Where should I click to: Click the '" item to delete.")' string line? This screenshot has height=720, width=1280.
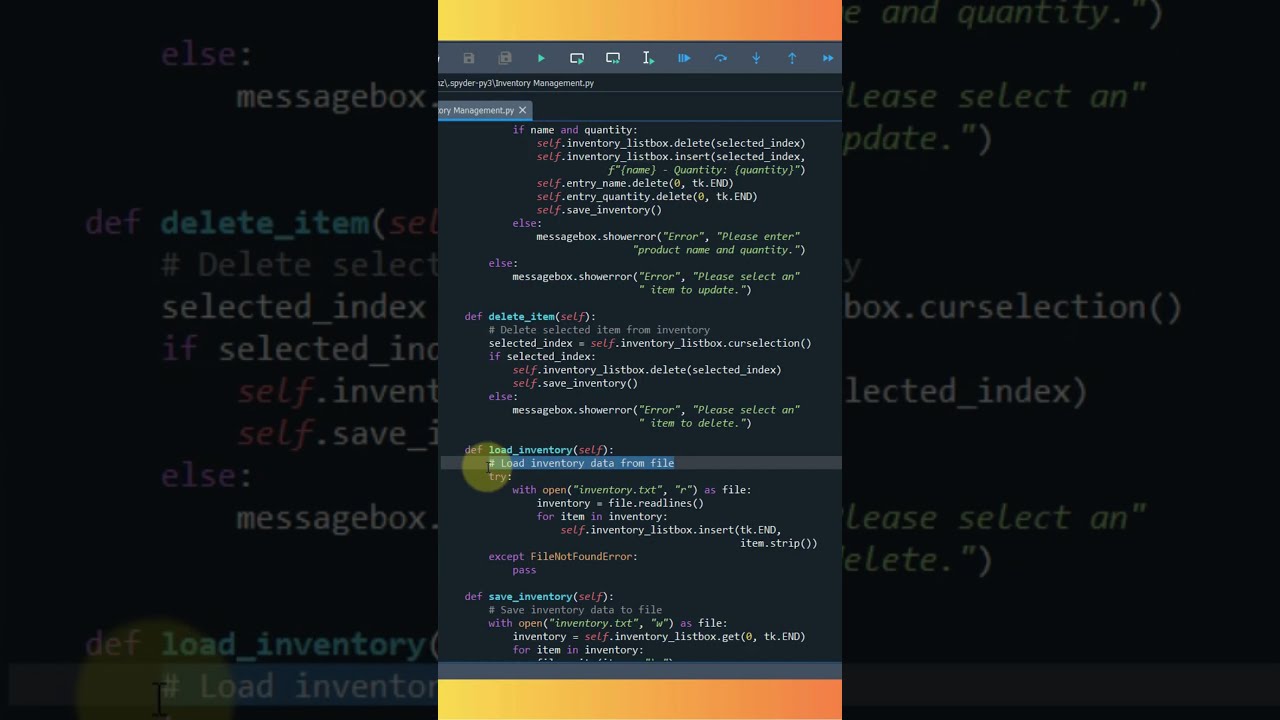coord(695,423)
